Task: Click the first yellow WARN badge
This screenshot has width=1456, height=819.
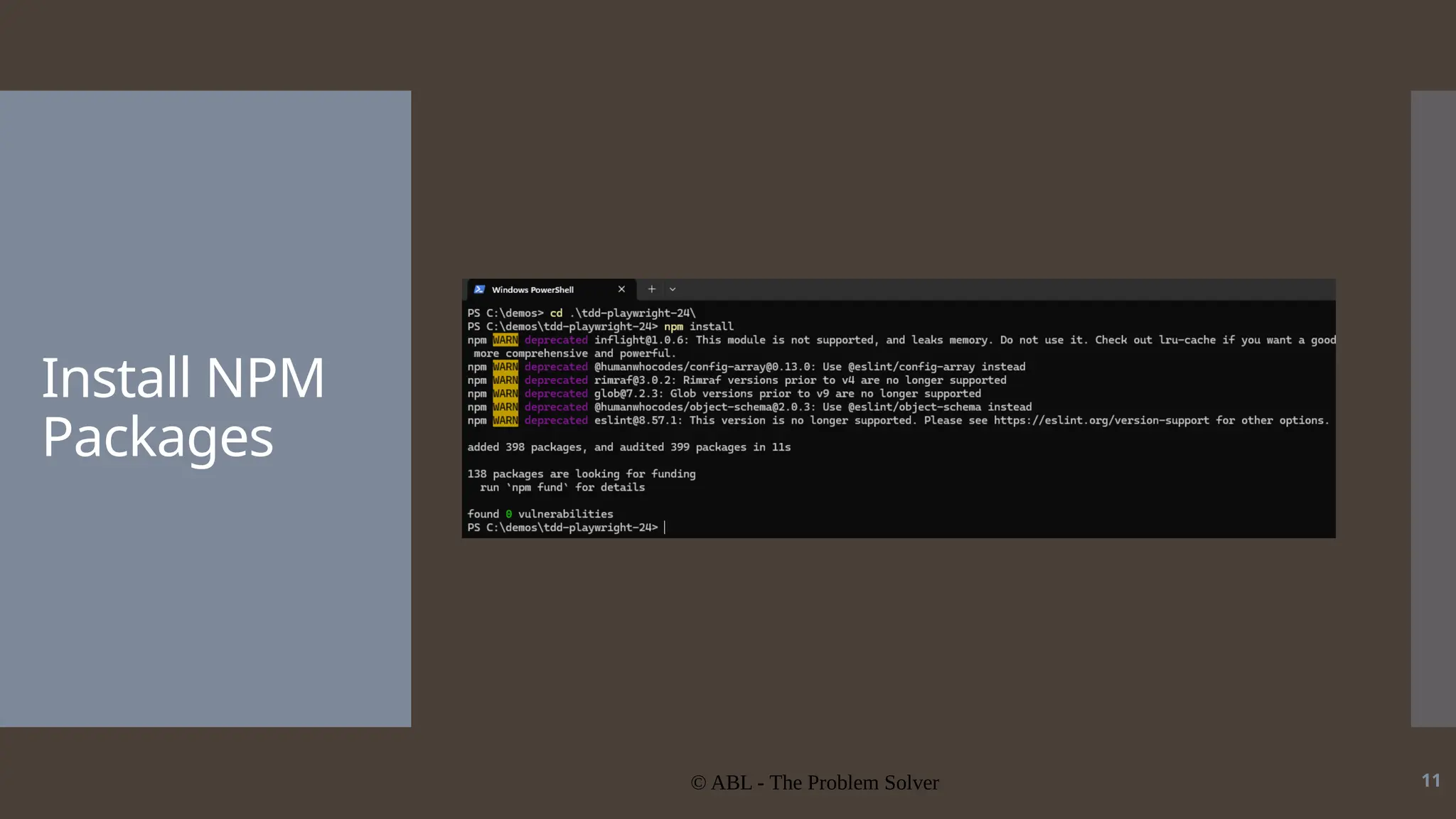Action: click(x=505, y=340)
